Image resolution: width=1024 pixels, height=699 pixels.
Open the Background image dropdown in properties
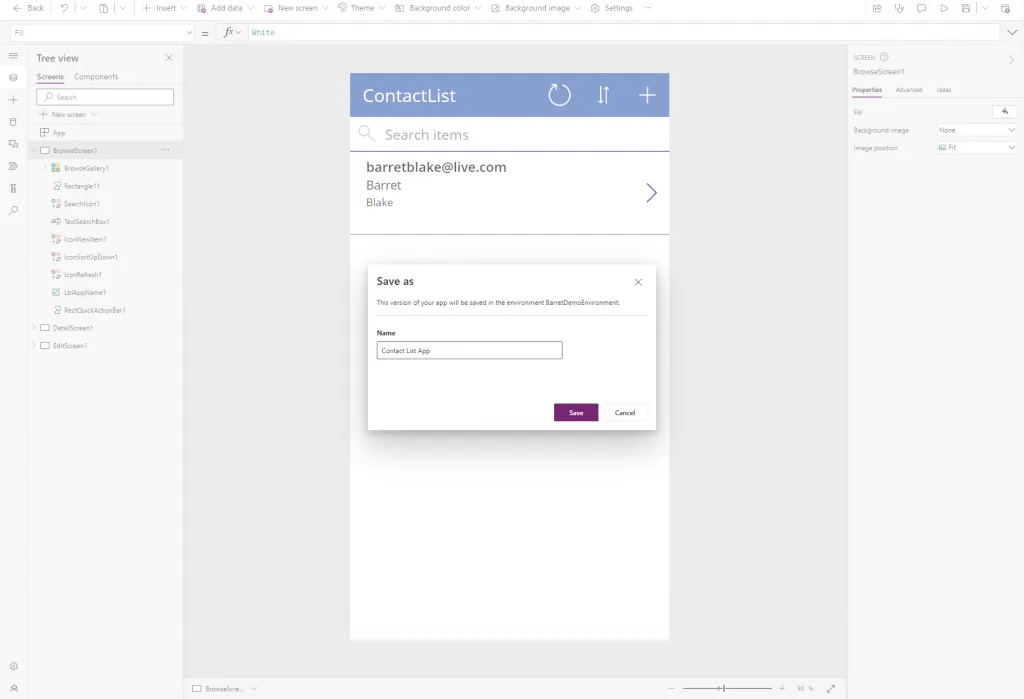click(977, 130)
